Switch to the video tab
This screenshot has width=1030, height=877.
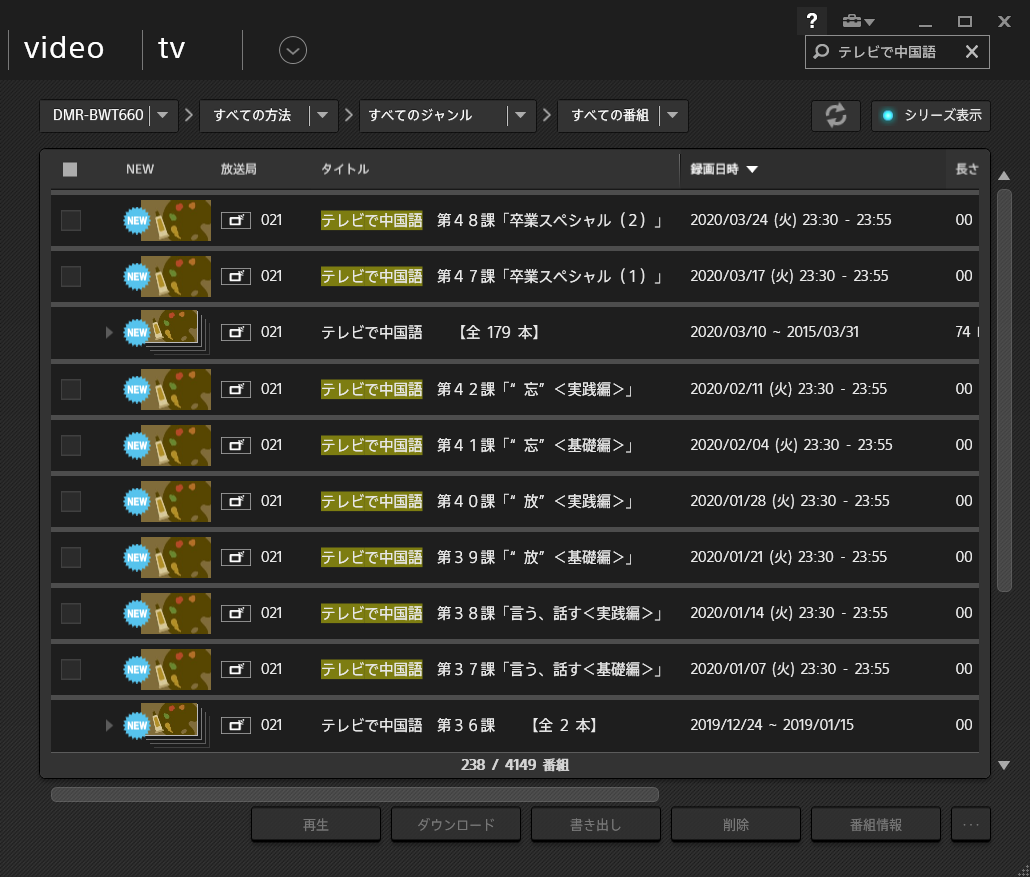[x=64, y=48]
